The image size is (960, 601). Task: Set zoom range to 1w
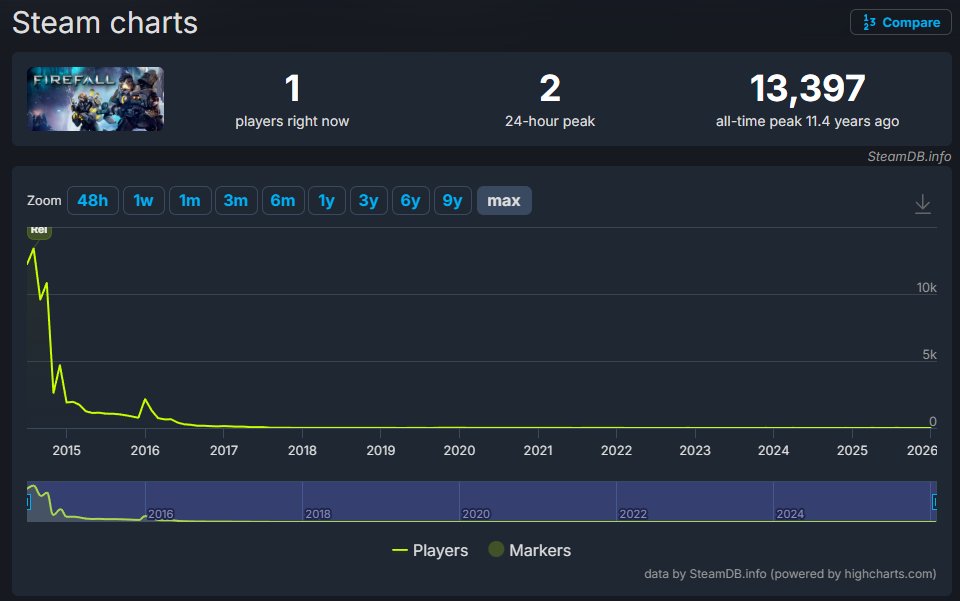point(143,201)
